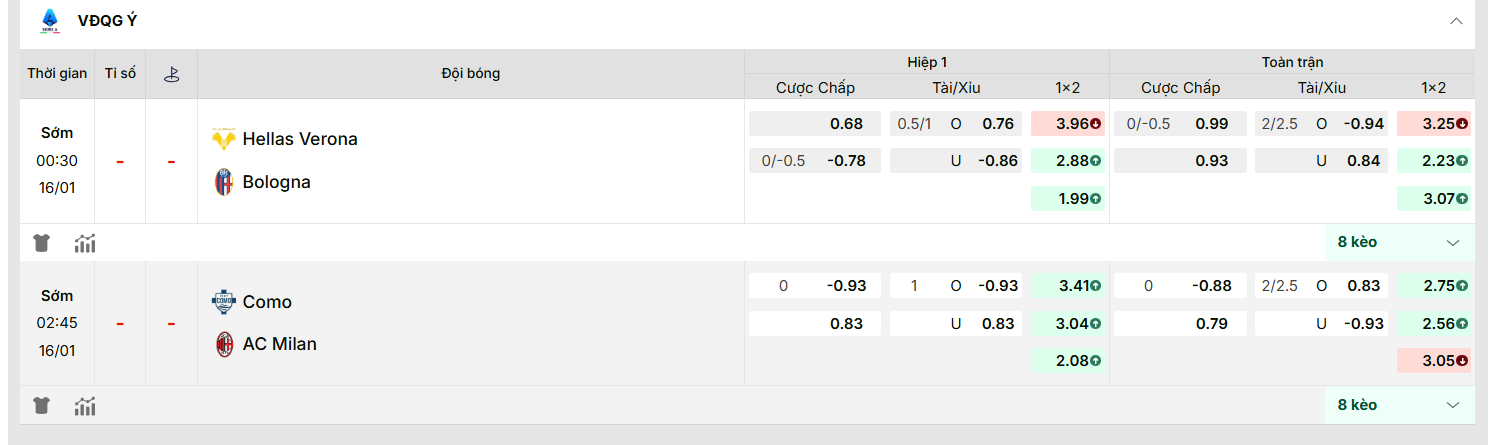Viewport: 1498px width, 445px height.
Task: Click the AC Milan team crest
Action: click(224, 344)
